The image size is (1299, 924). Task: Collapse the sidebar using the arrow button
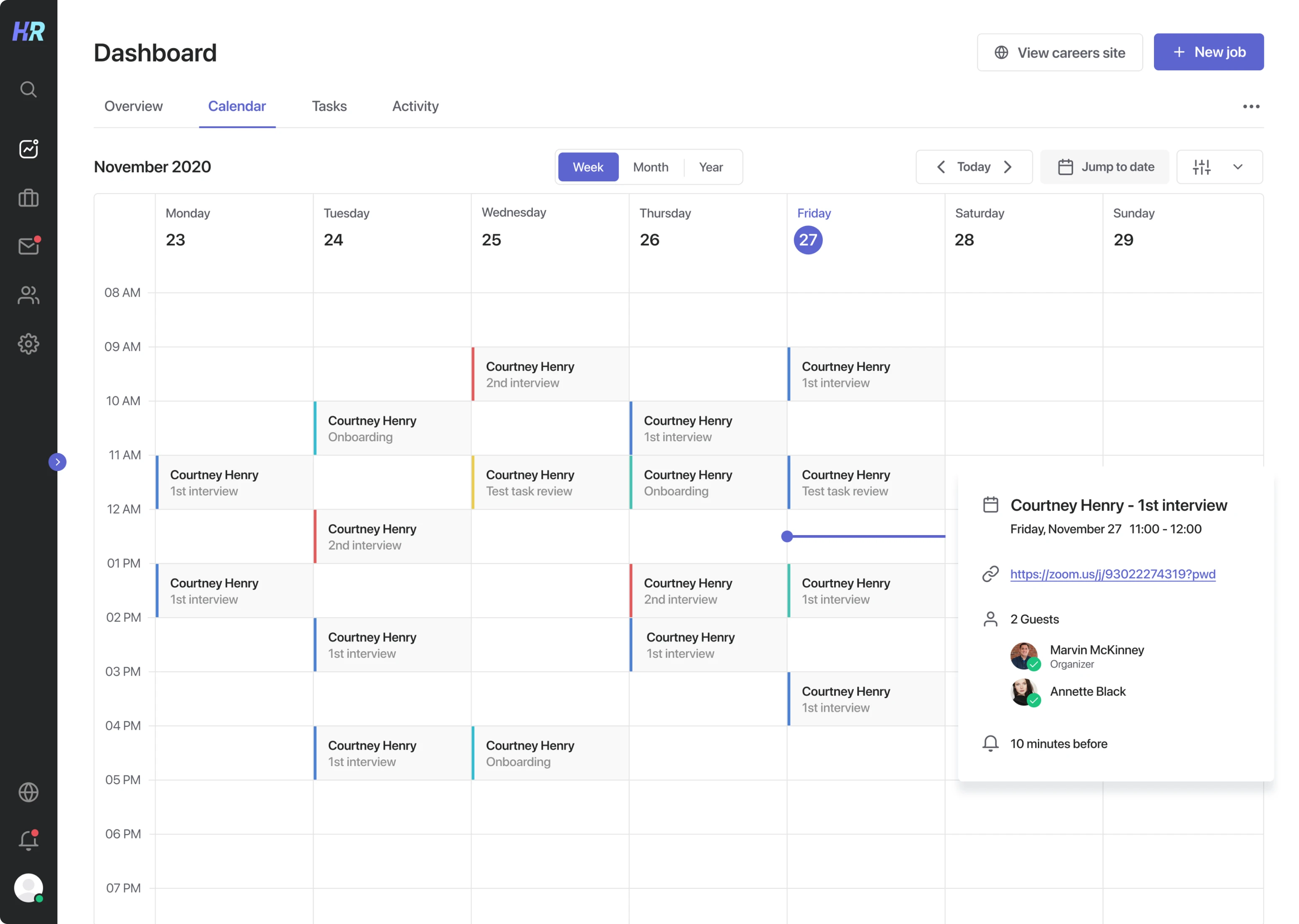pyautogui.click(x=57, y=461)
